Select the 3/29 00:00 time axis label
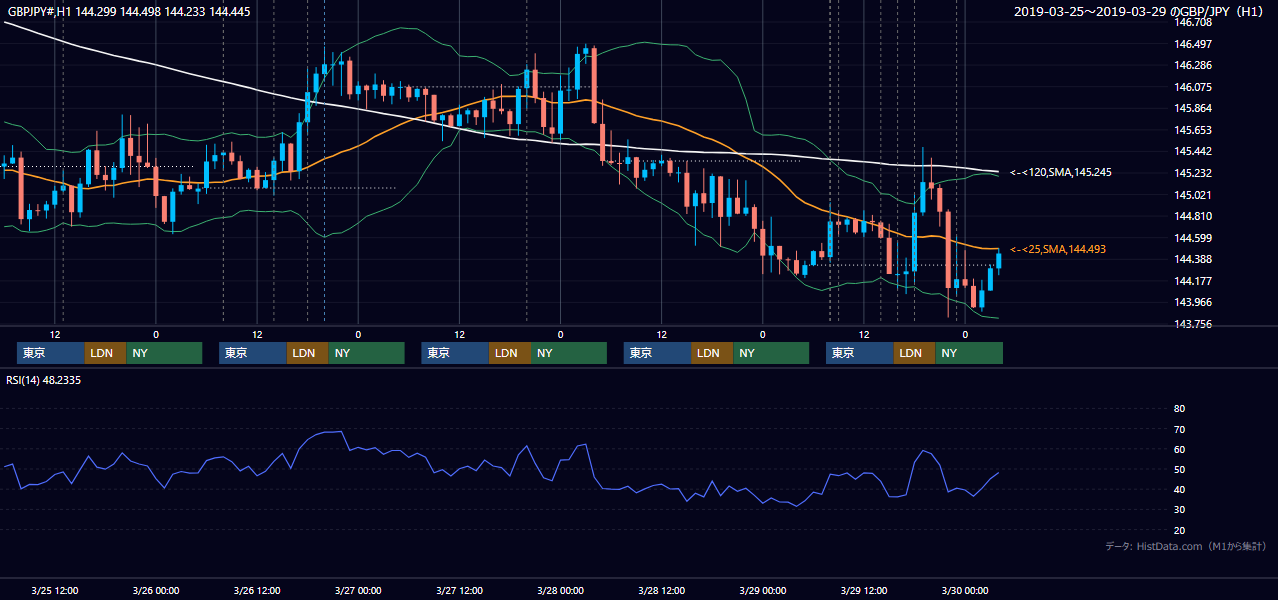The image size is (1278, 600). (762, 590)
